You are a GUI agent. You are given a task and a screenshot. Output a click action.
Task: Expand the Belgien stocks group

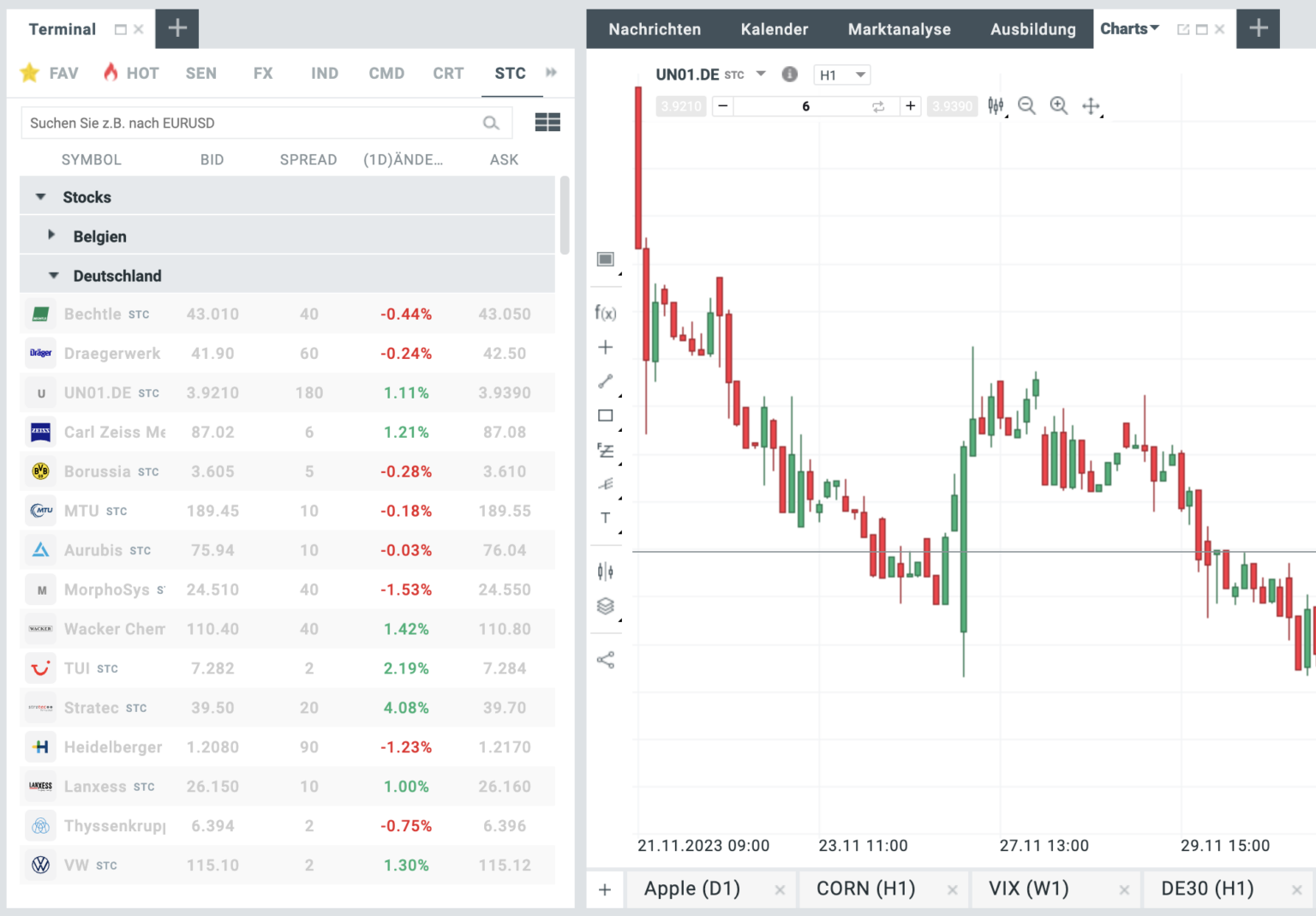50,236
